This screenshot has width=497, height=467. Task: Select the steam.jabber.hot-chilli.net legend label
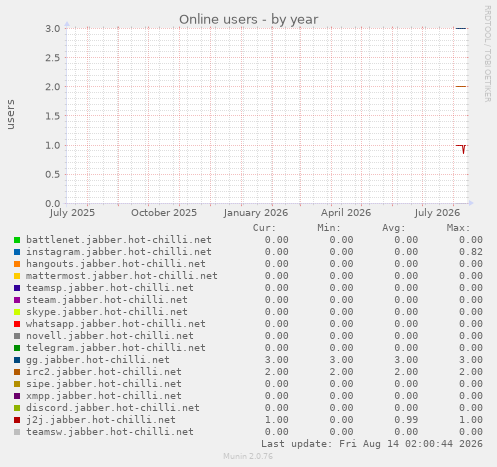(x=107, y=300)
